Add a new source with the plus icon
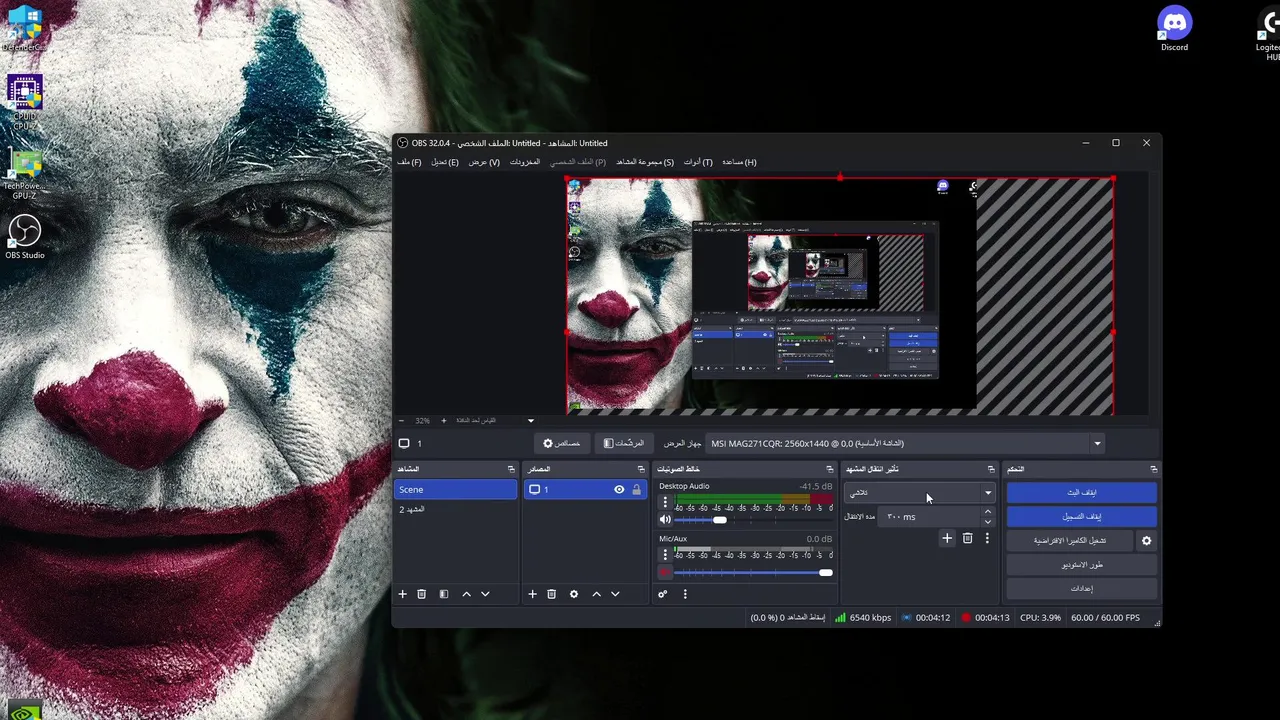The height and width of the screenshot is (720, 1280). [x=532, y=594]
